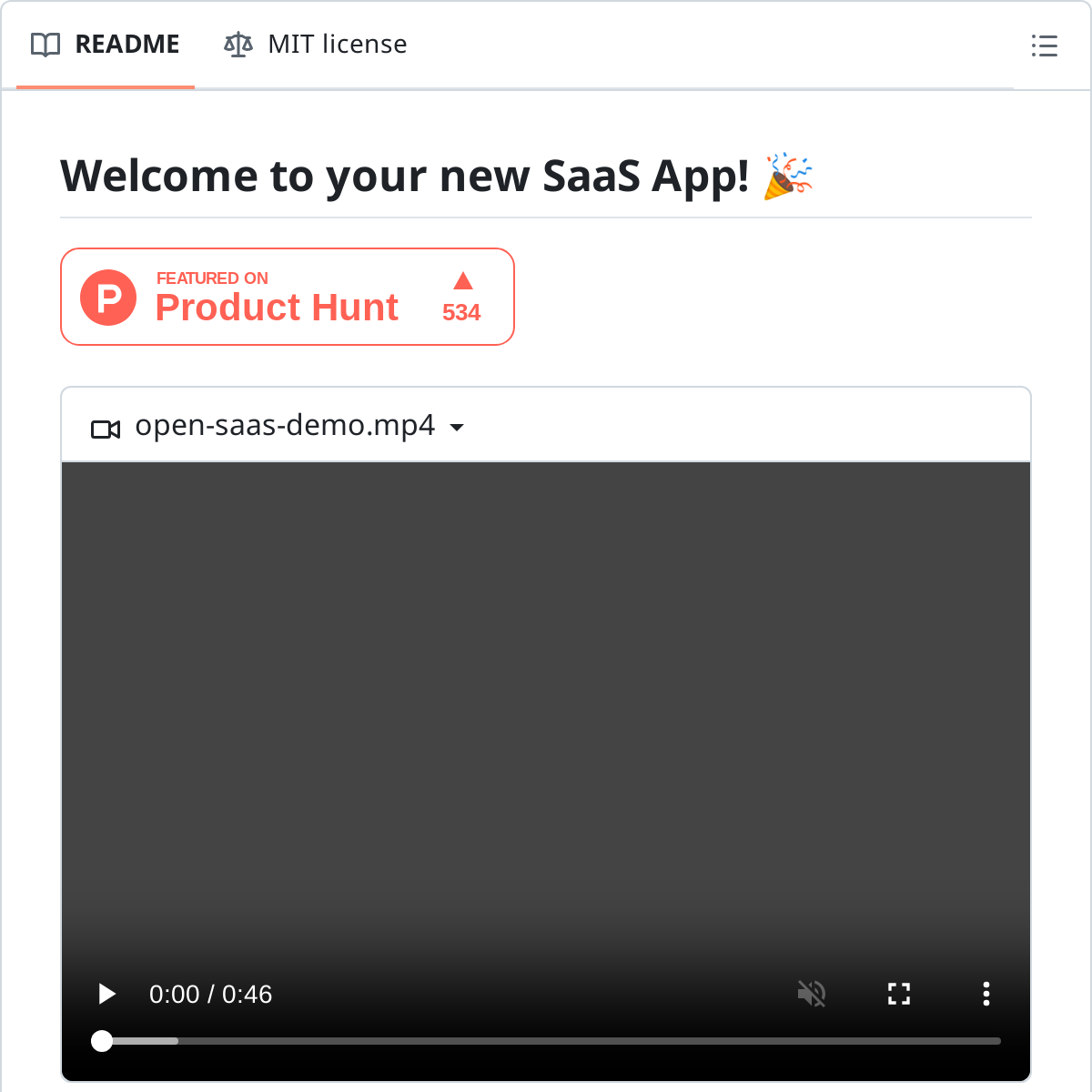Switch to the MIT license tab
Image resolution: width=1092 pixels, height=1092 pixels.
[x=336, y=45]
